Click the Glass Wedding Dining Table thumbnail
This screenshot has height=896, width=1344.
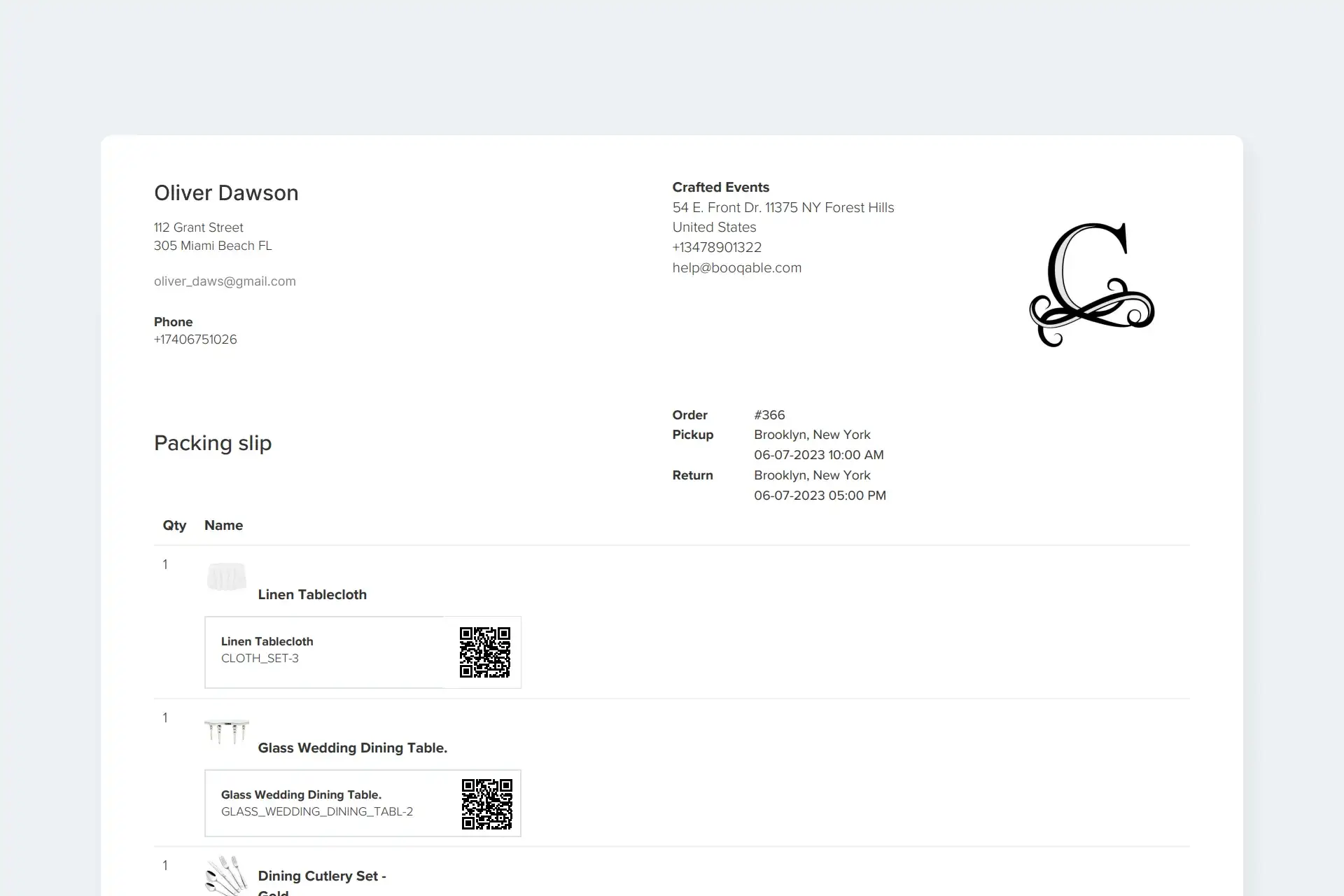point(227,731)
